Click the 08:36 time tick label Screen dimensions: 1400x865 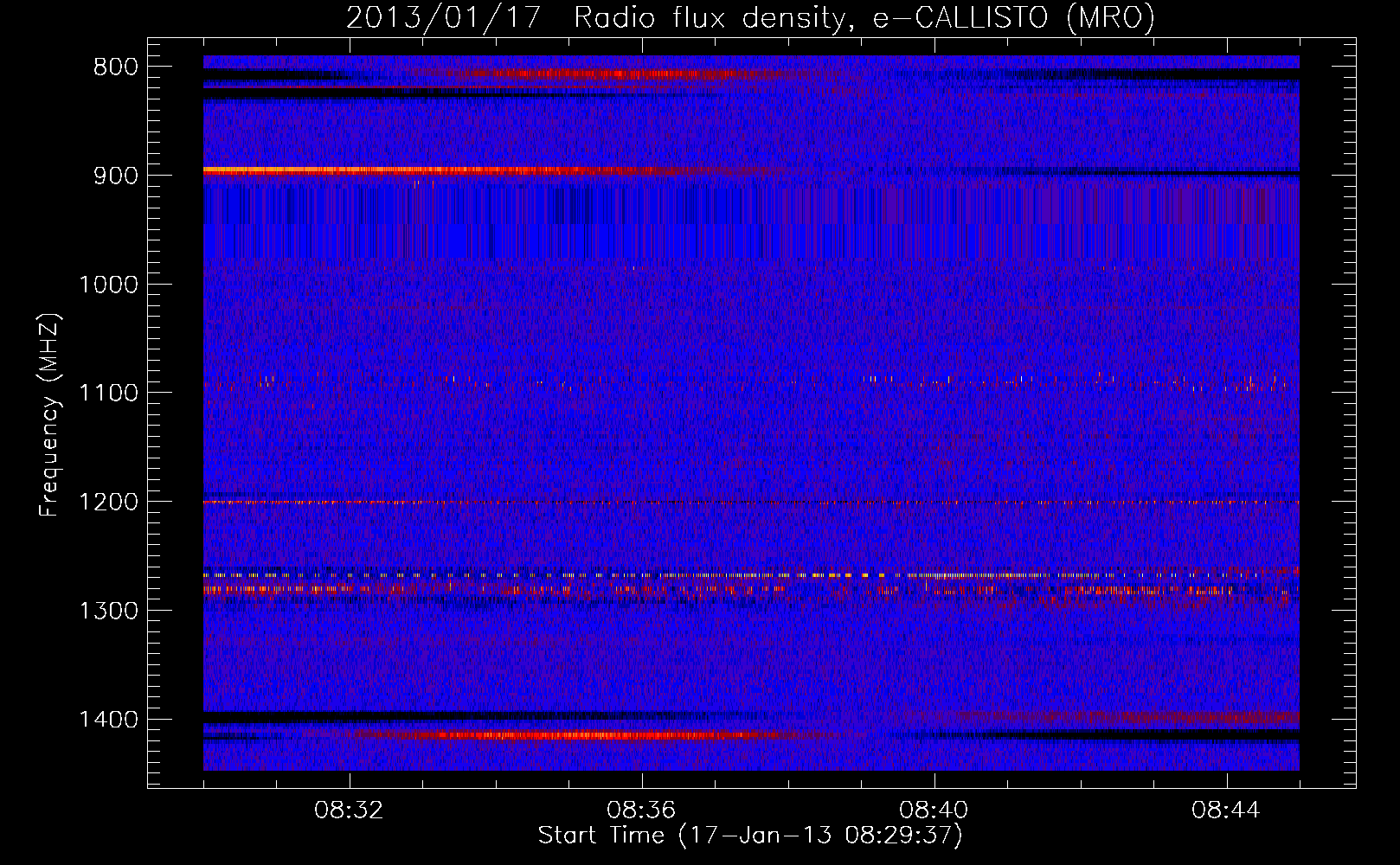click(x=641, y=811)
